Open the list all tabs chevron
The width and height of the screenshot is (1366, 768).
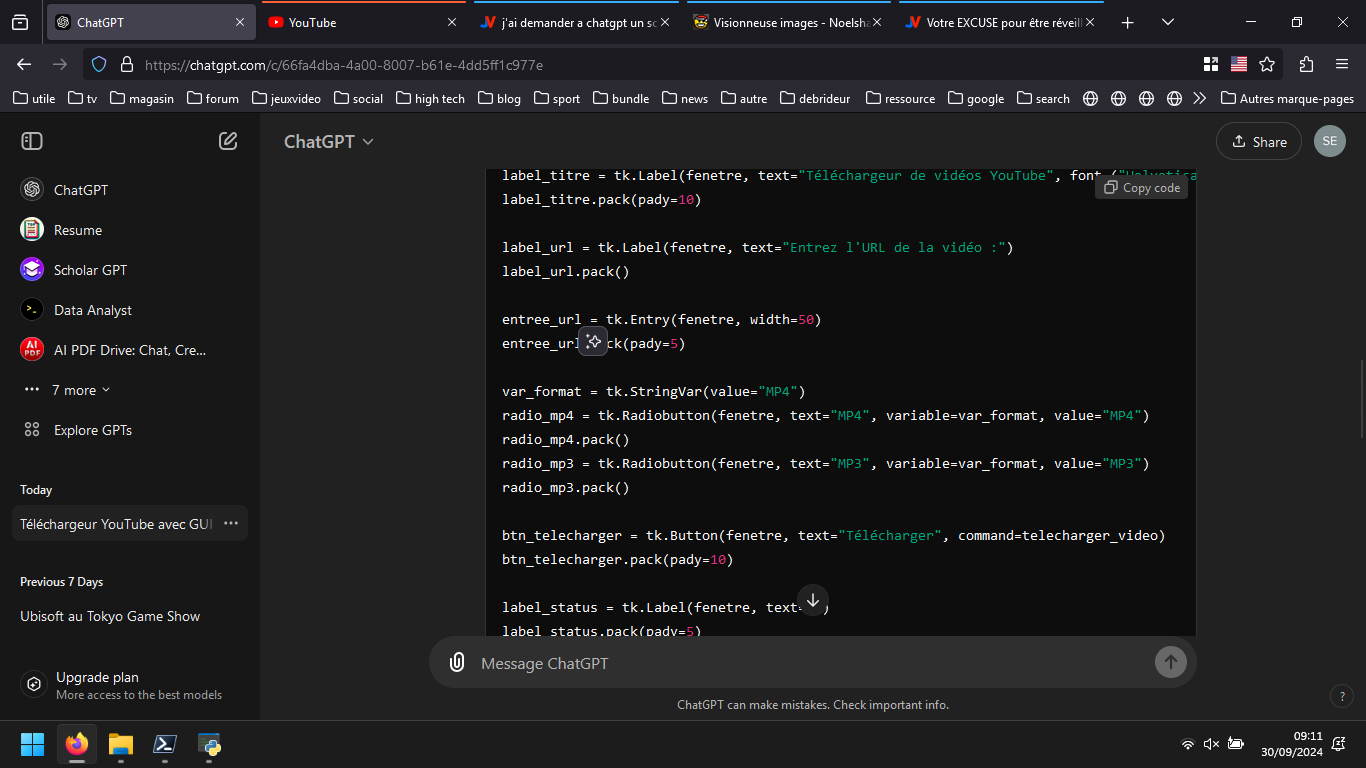tap(1167, 22)
